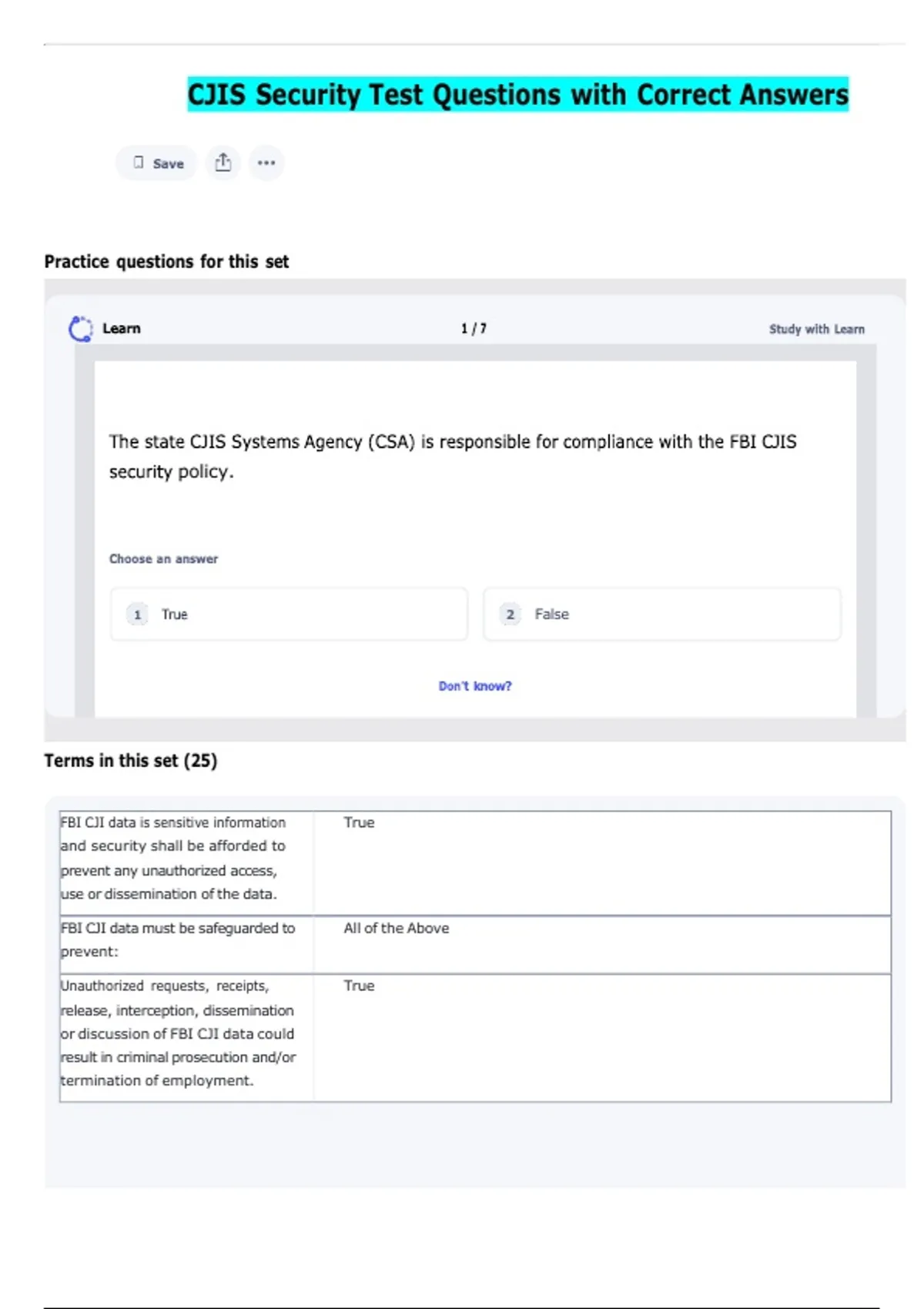
Task: Click the "Don't know?" link
Action: 474,686
